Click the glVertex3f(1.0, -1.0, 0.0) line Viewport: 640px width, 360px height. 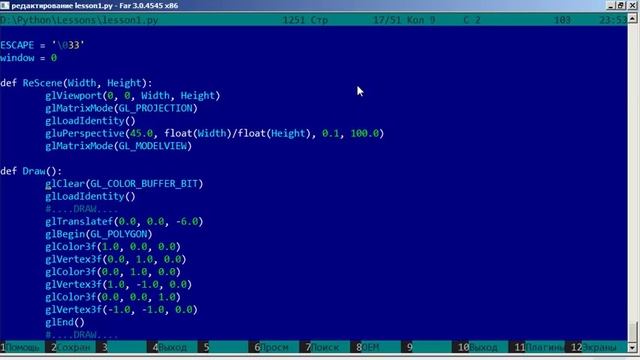click(x=118, y=284)
